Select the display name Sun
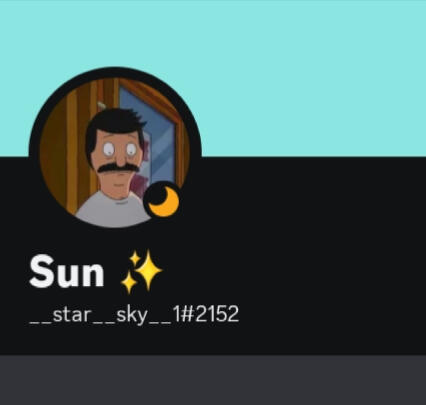This screenshot has width=426, height=405. (67, 271)
